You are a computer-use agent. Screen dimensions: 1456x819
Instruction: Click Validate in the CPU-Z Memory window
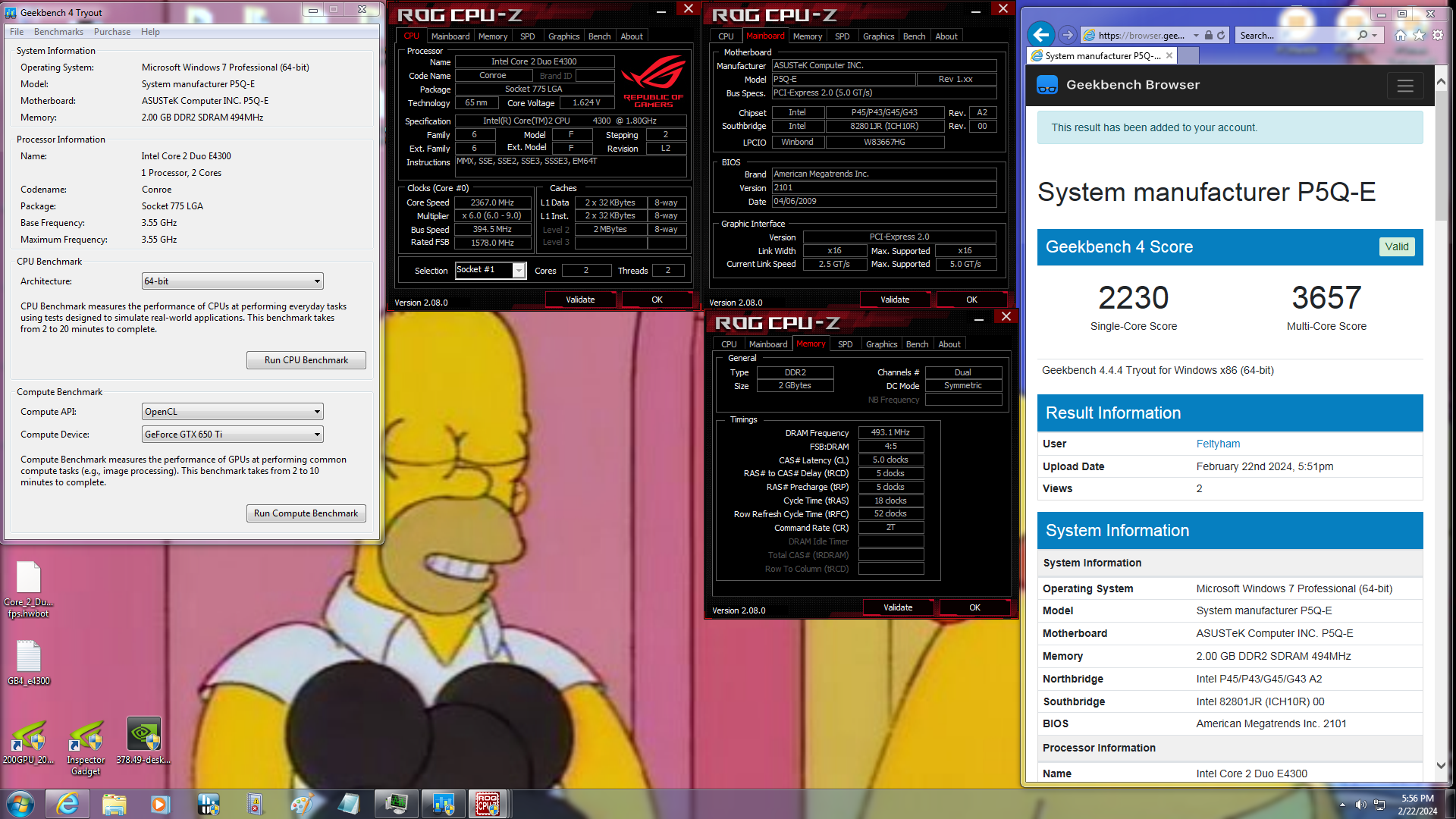898,607
